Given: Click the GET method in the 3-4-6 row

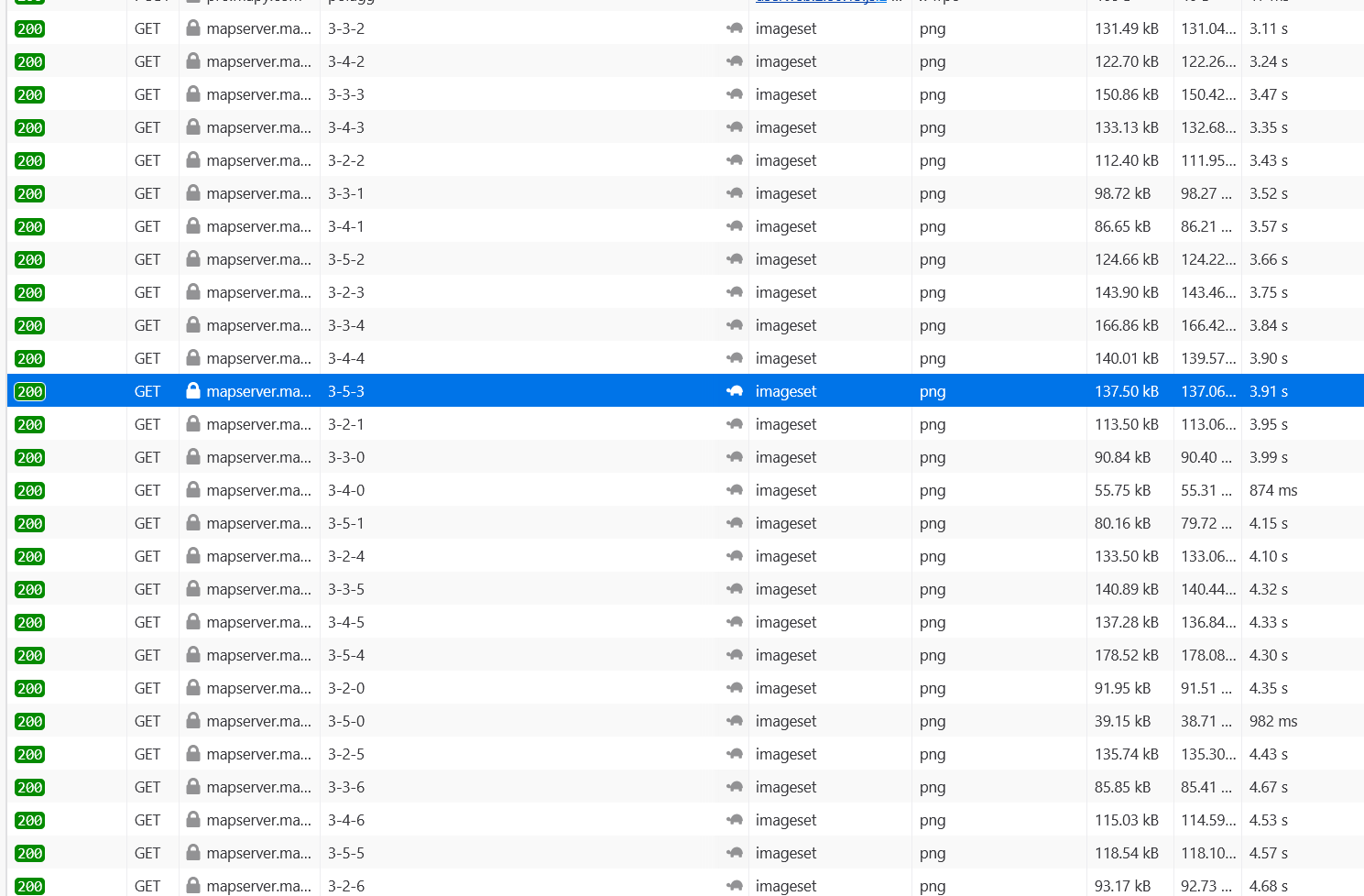Looking at the screenshot, I should coord(147,820).
